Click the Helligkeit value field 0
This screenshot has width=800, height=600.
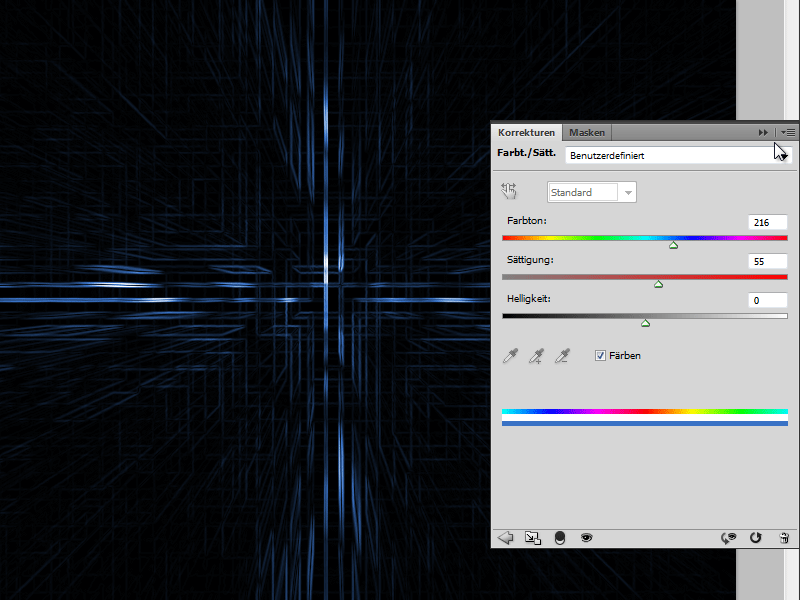[768, 300]
